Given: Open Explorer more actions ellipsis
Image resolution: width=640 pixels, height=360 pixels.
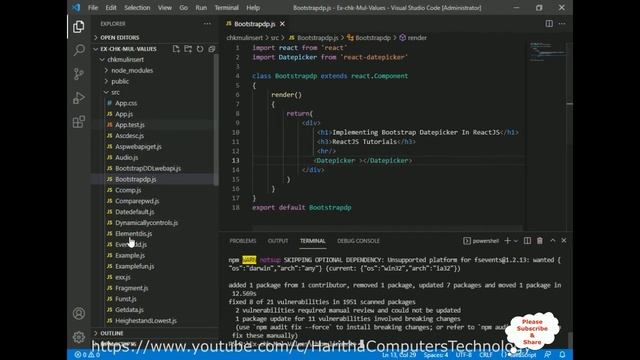Looking at the screenshot, I should (207, 24).
